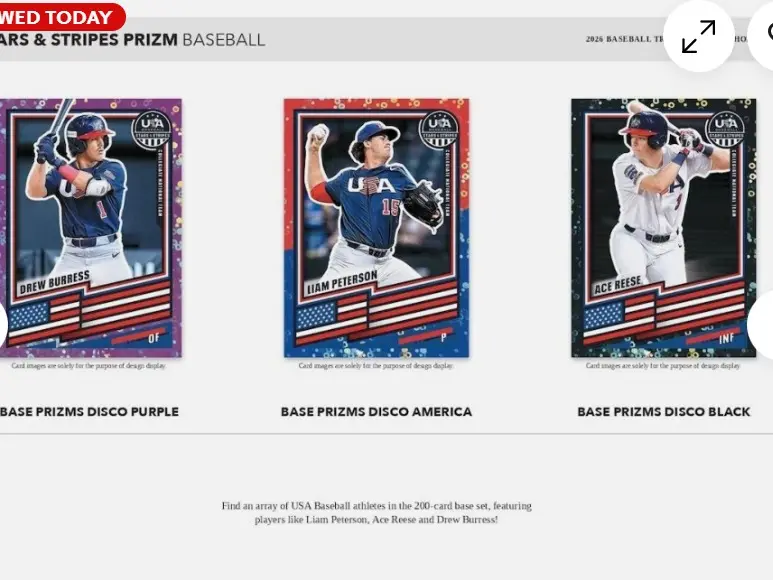Screen dimensions: 773x580
Task: Click the USA Baseball logo on Drew Burress card
Action: [152, 130]
